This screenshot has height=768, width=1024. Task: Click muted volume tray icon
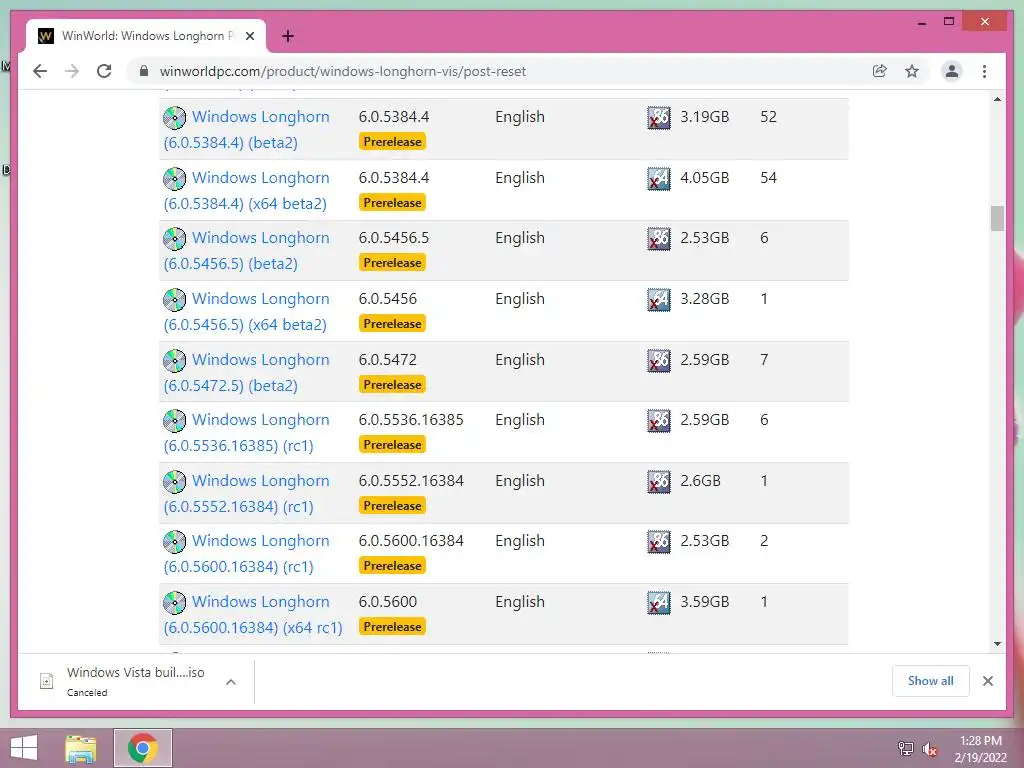[930, 748]
